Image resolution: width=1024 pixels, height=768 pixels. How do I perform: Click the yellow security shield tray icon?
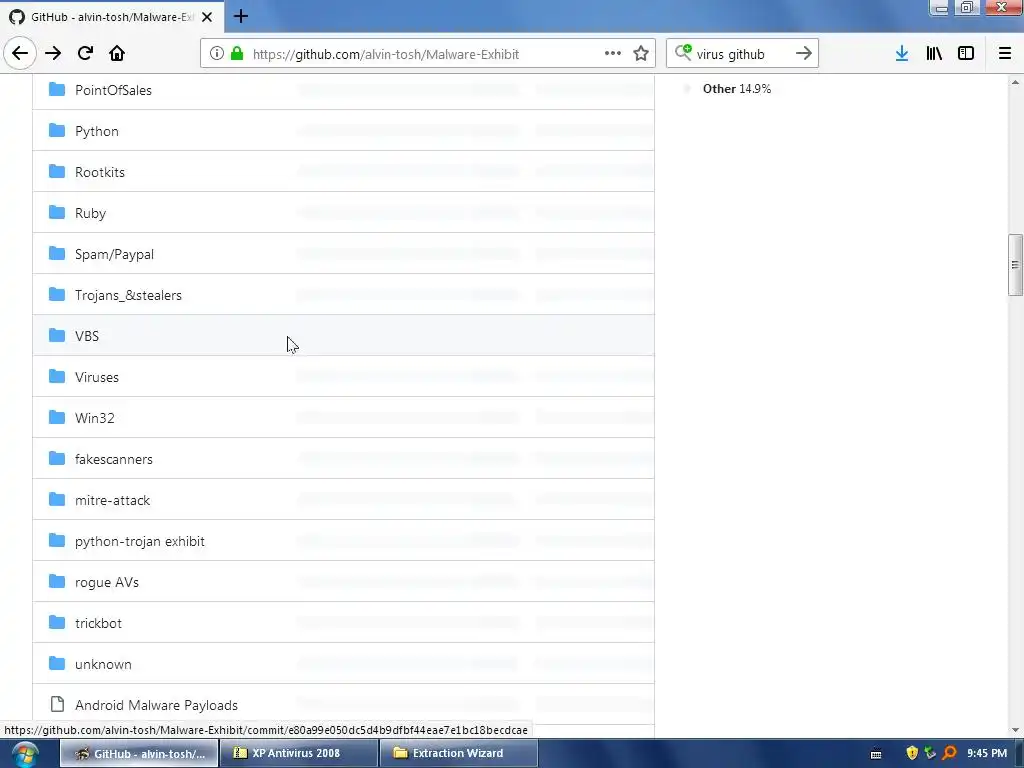click(912, 754)
